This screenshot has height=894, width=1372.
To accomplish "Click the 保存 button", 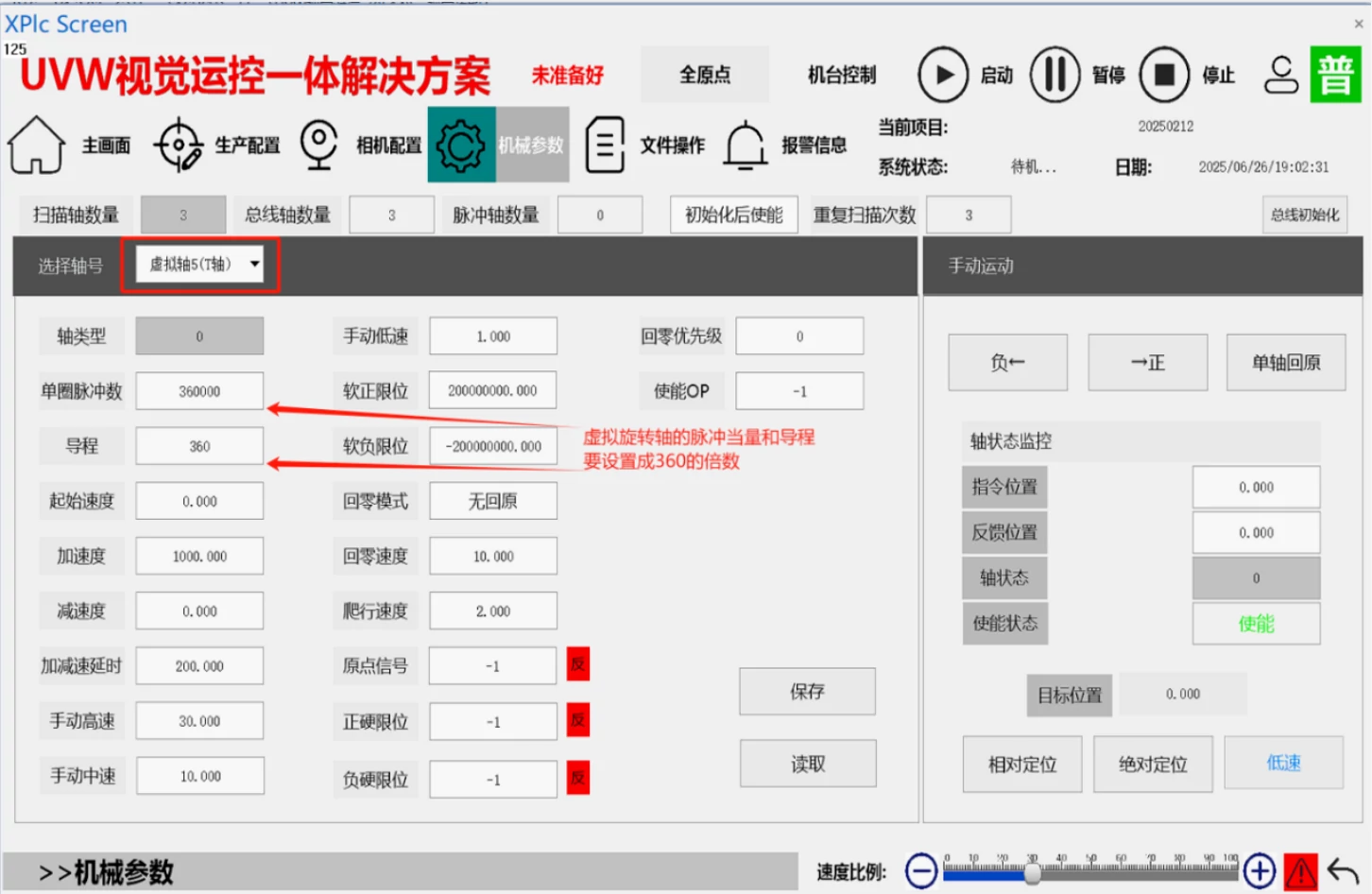I will [808, 692].
